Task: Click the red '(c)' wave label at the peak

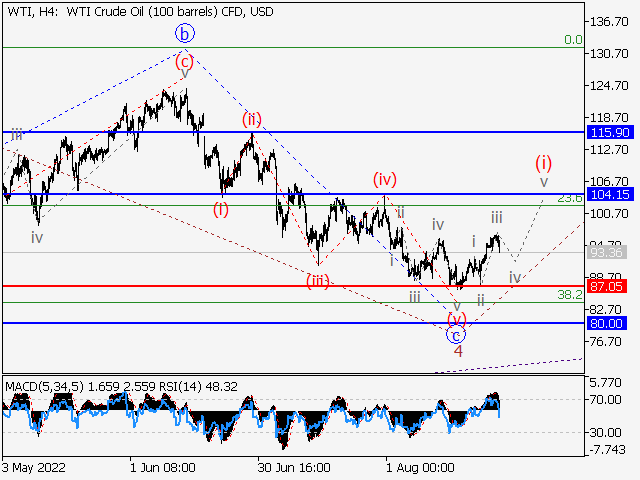Action: click(184, 62)
